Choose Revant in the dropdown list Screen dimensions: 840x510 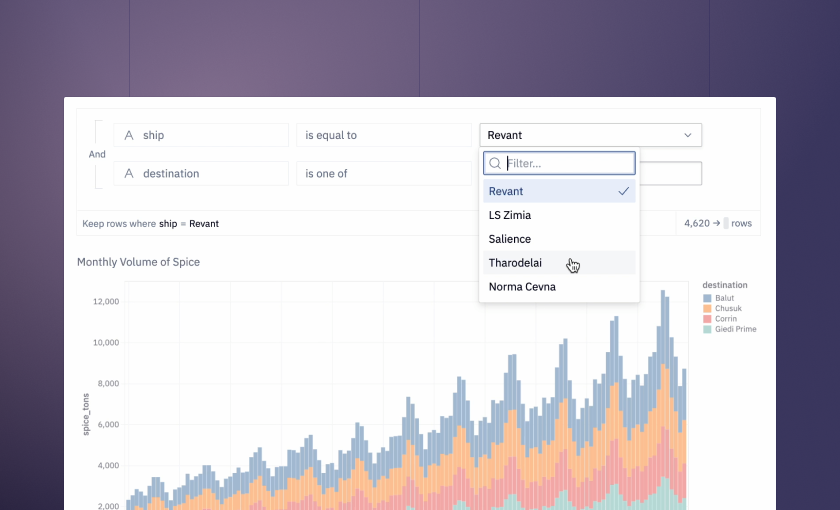point(559,191)
